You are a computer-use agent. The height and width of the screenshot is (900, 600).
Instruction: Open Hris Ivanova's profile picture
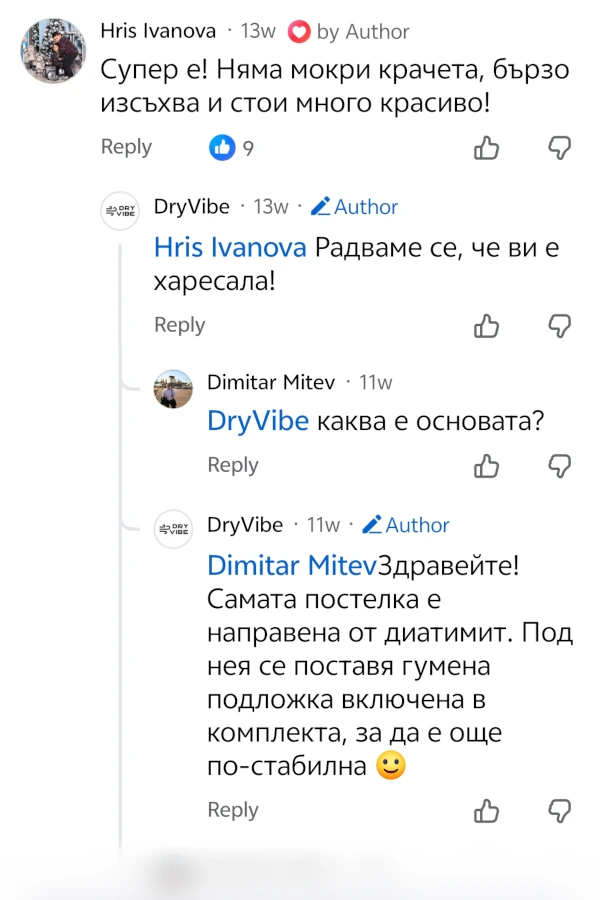53,49
